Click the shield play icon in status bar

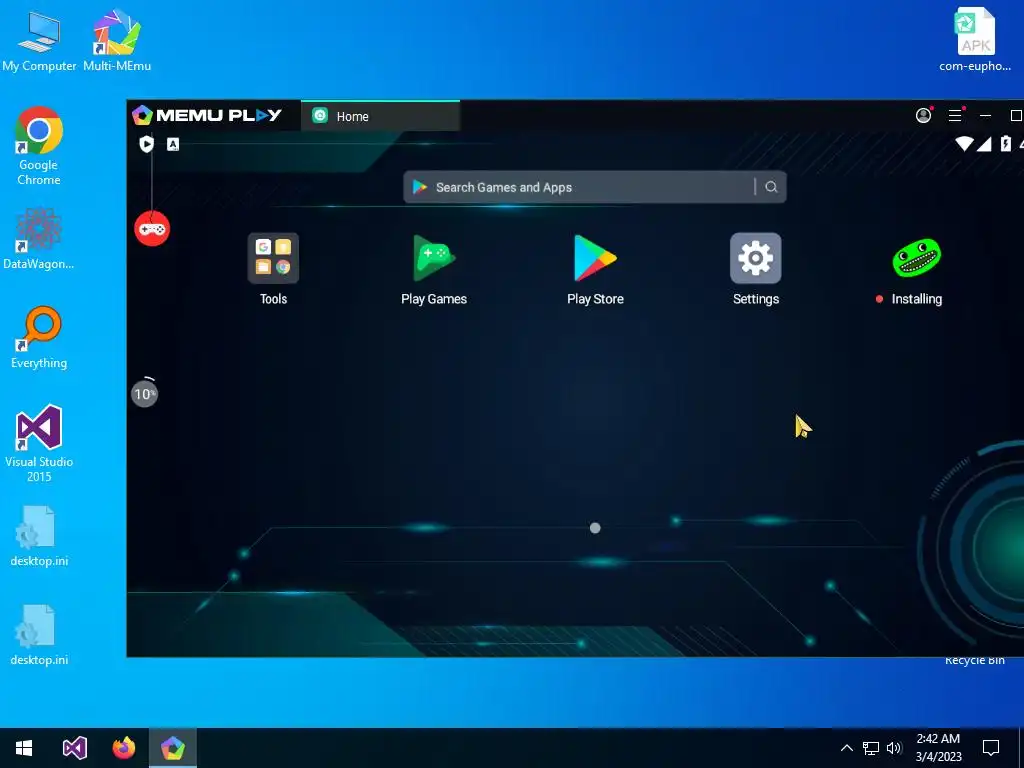tap(147, 144)
